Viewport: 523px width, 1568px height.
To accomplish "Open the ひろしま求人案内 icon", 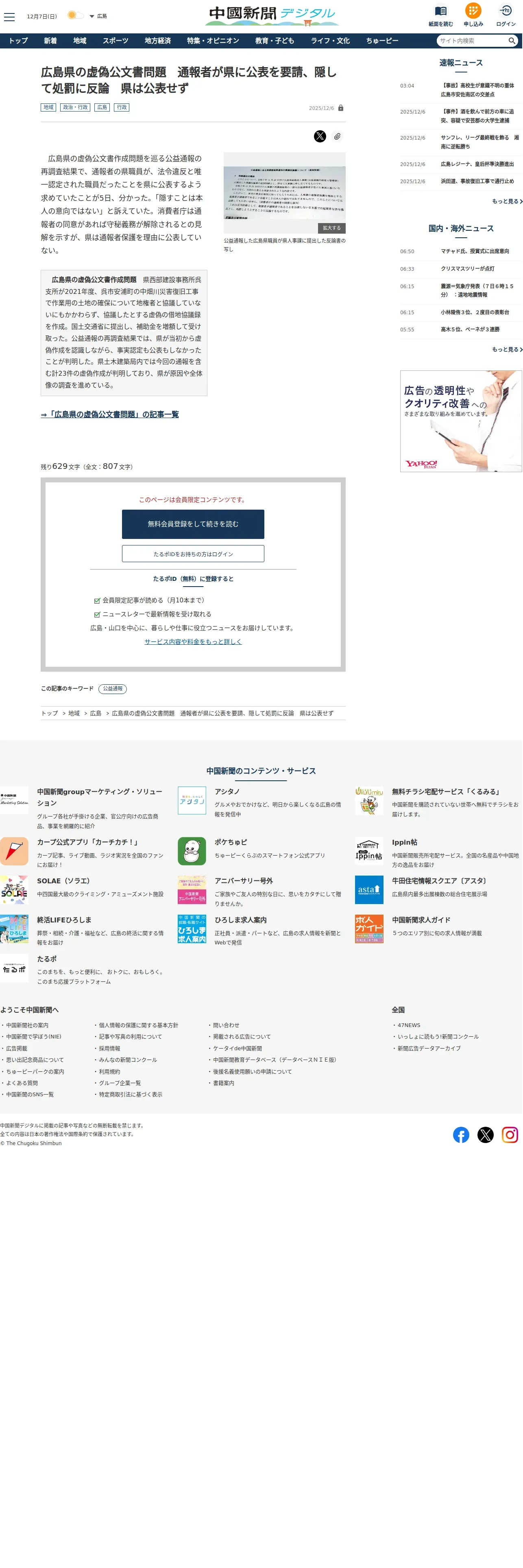I will (x=192, y=929).
